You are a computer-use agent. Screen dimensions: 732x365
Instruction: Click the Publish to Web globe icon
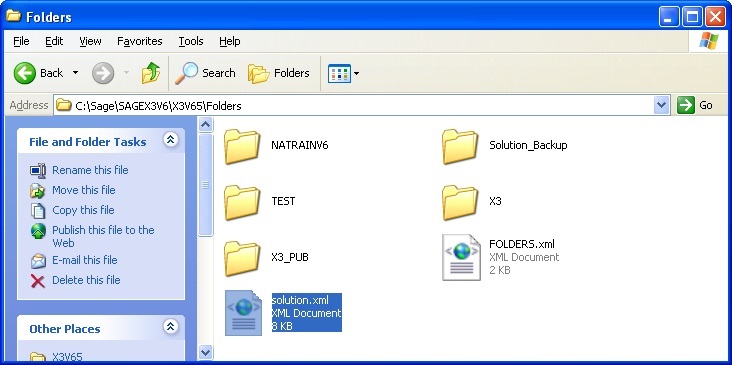tap(38, 231)
